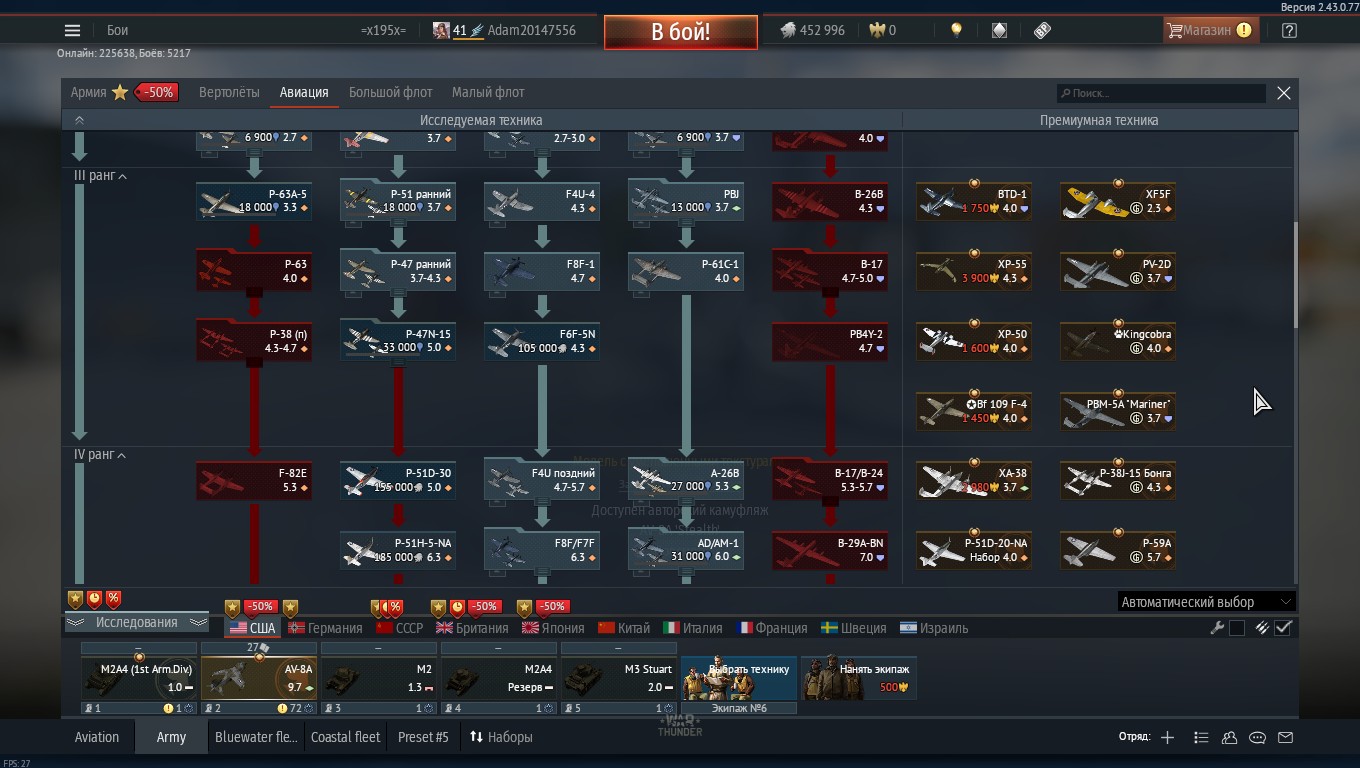Click the Поиск search field
Viewport: 1360px width, 768px height.
tap(1161, 93)
